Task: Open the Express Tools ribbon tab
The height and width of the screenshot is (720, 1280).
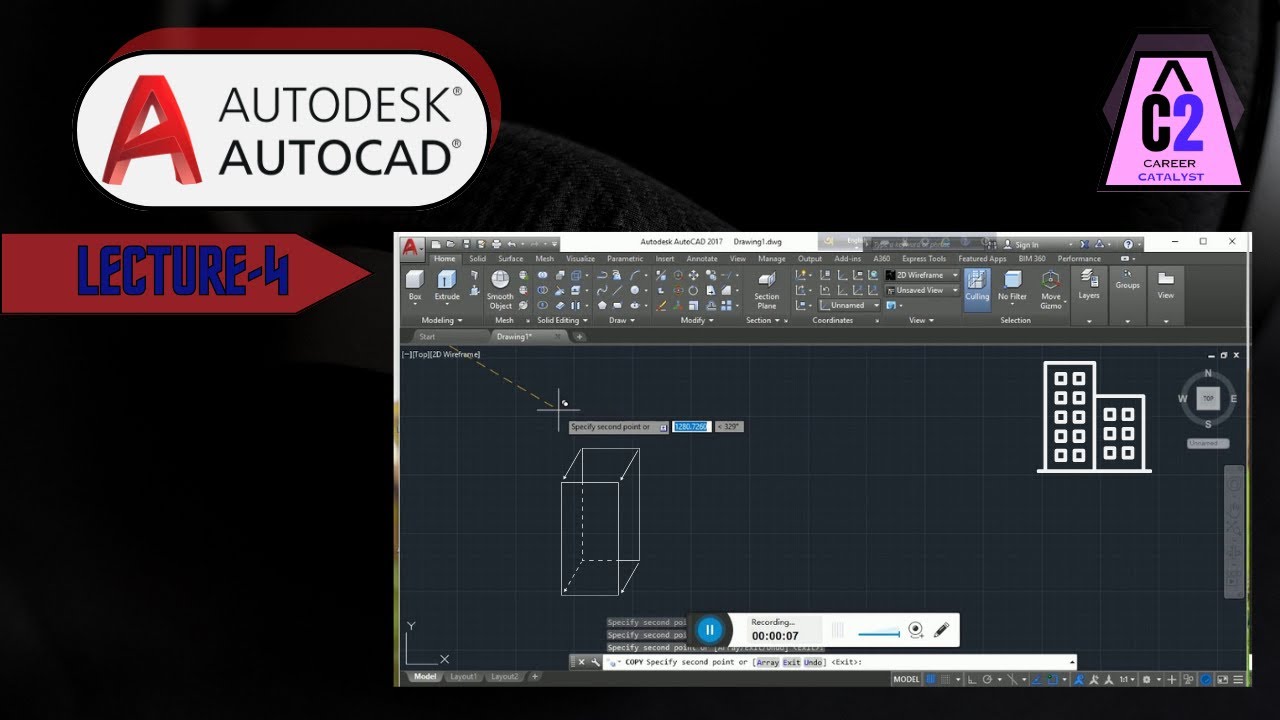Action: tap(923, 259)
